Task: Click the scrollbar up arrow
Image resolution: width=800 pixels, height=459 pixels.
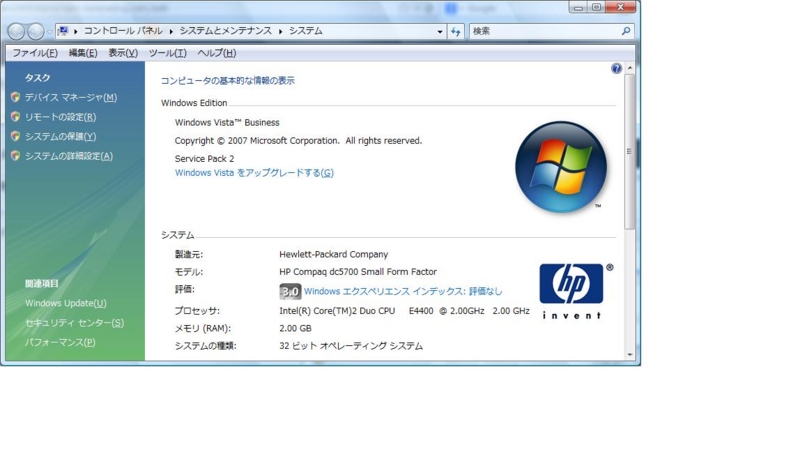Action: (x=629, y=68)
